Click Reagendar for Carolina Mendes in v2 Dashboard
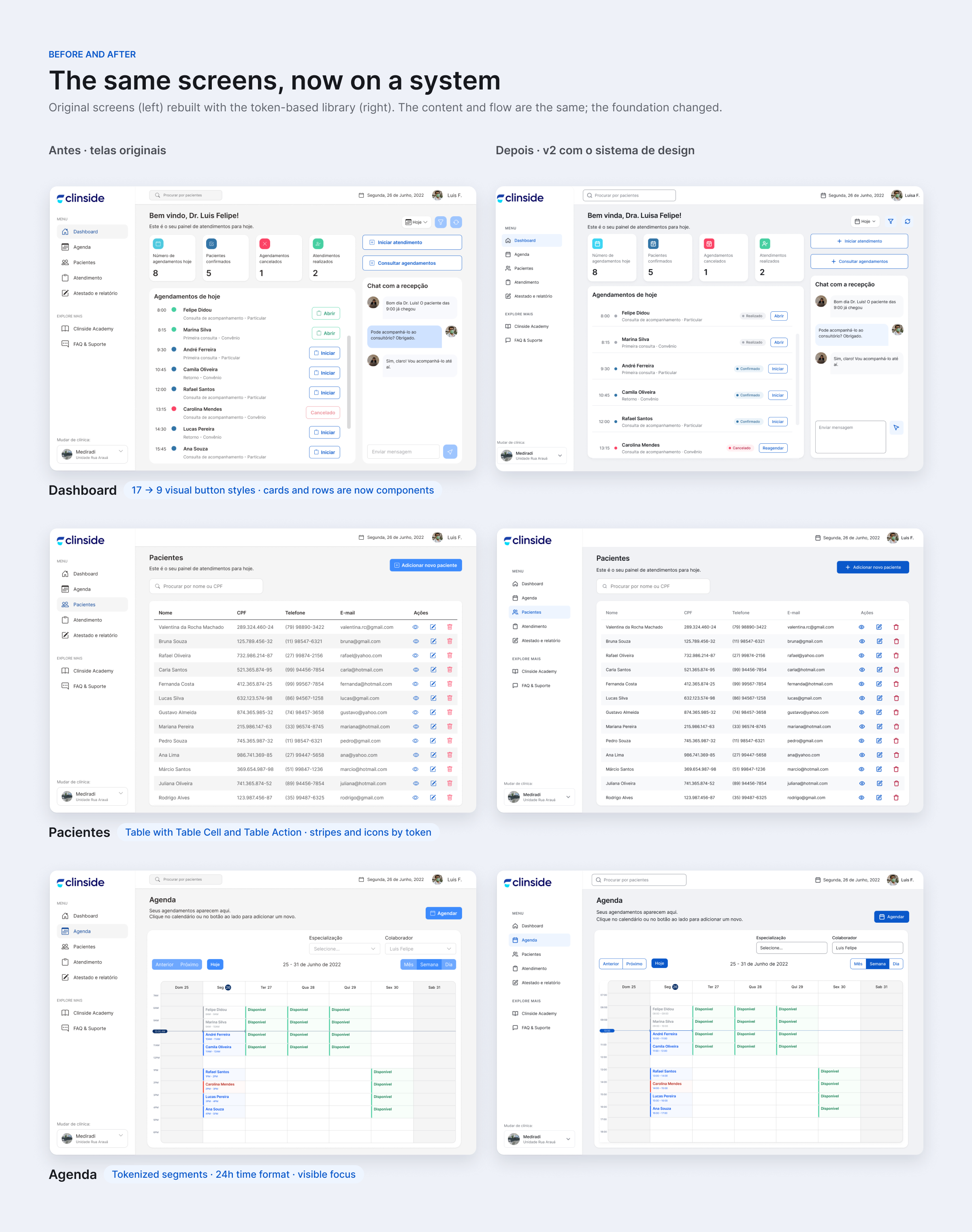The image size is (972, 1232). (x=773, y=448)
